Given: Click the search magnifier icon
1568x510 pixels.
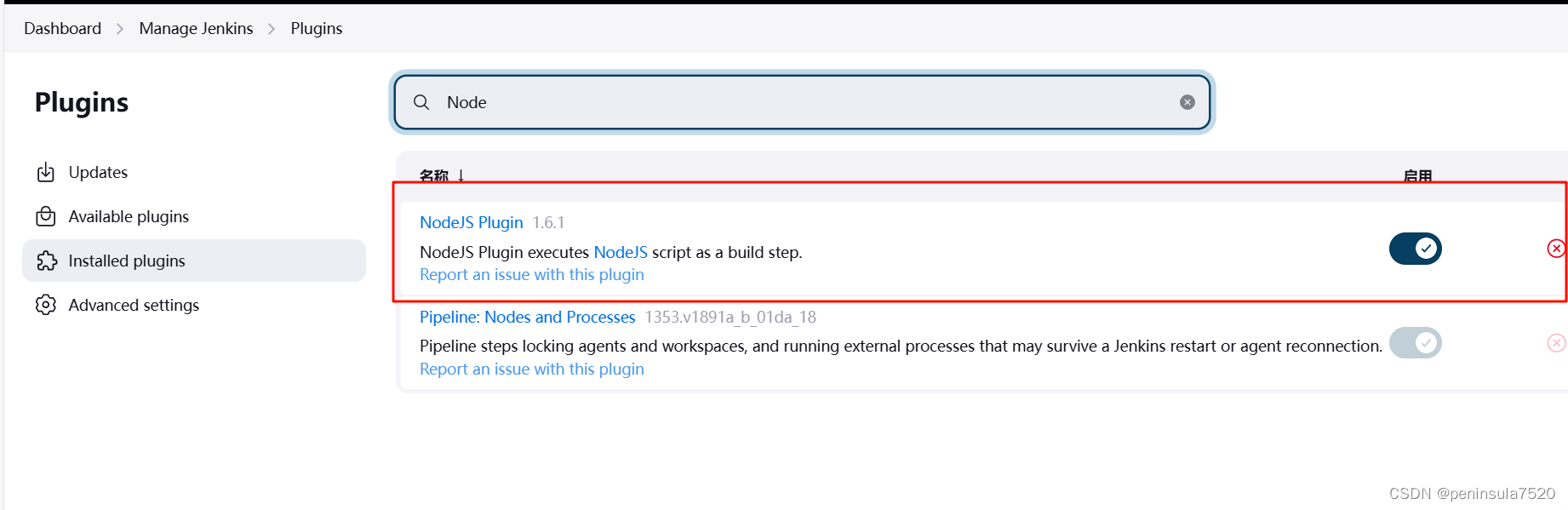Looking at the screenshot, I should tap(421, 102).
